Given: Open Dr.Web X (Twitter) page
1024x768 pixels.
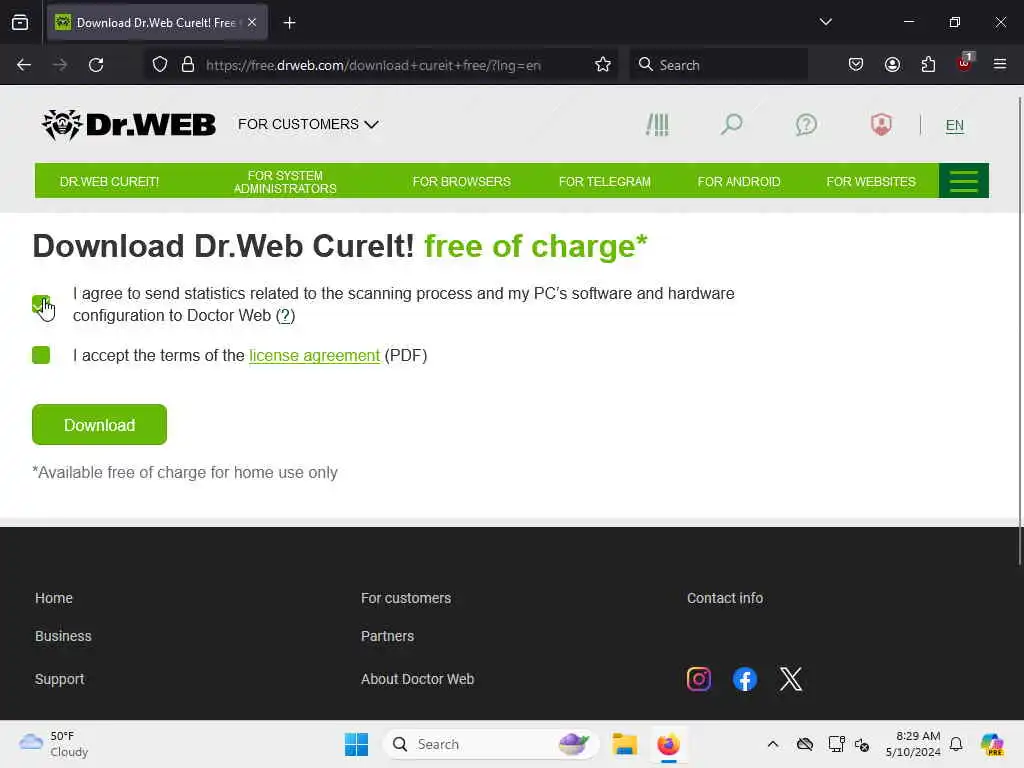Looking at the screenshot, I should pos(790,679).
